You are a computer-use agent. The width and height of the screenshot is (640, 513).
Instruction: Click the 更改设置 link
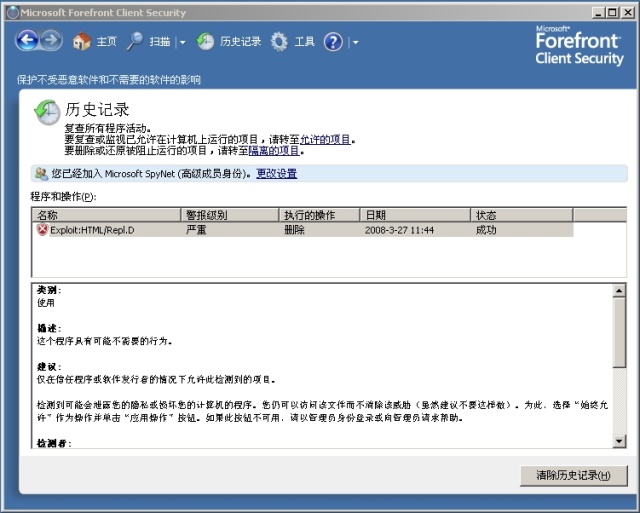[x=277, y=173]
